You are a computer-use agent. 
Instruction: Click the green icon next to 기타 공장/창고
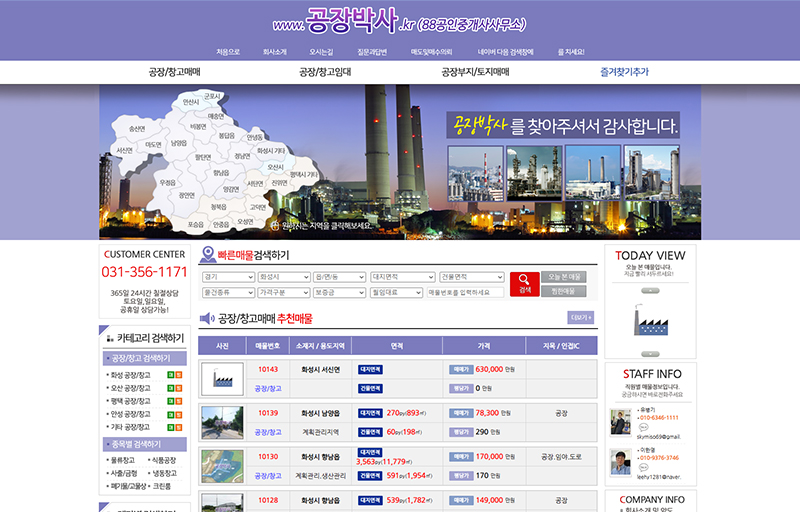click(x=171, y=427)
